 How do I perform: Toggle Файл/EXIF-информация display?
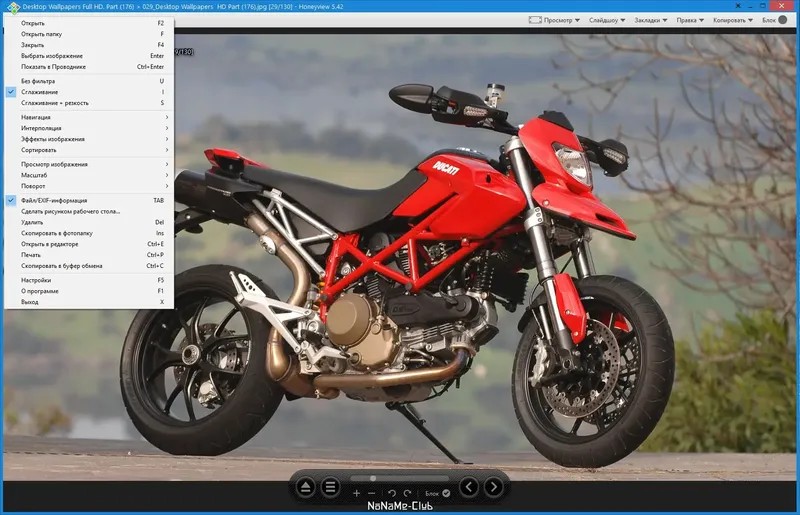[x=89, y=201]
